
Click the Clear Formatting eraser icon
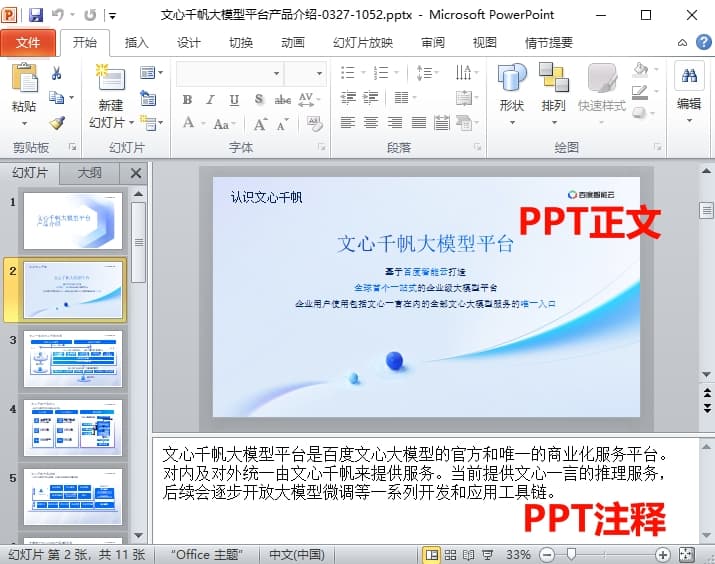pyautogui.click(x=315, y=124)
